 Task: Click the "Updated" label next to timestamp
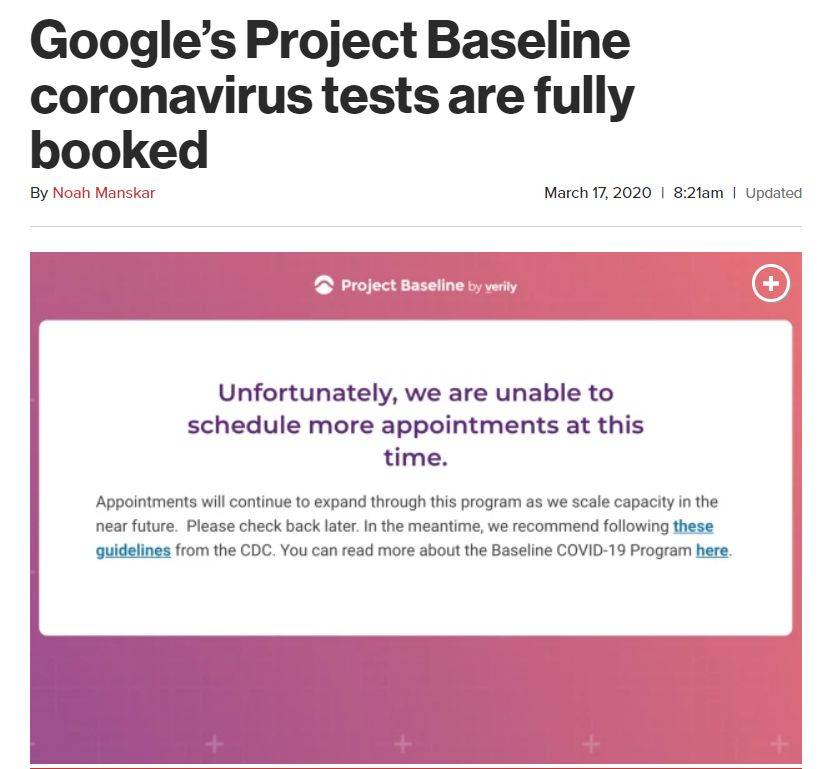pyautogui.click(x=773, y=193)
